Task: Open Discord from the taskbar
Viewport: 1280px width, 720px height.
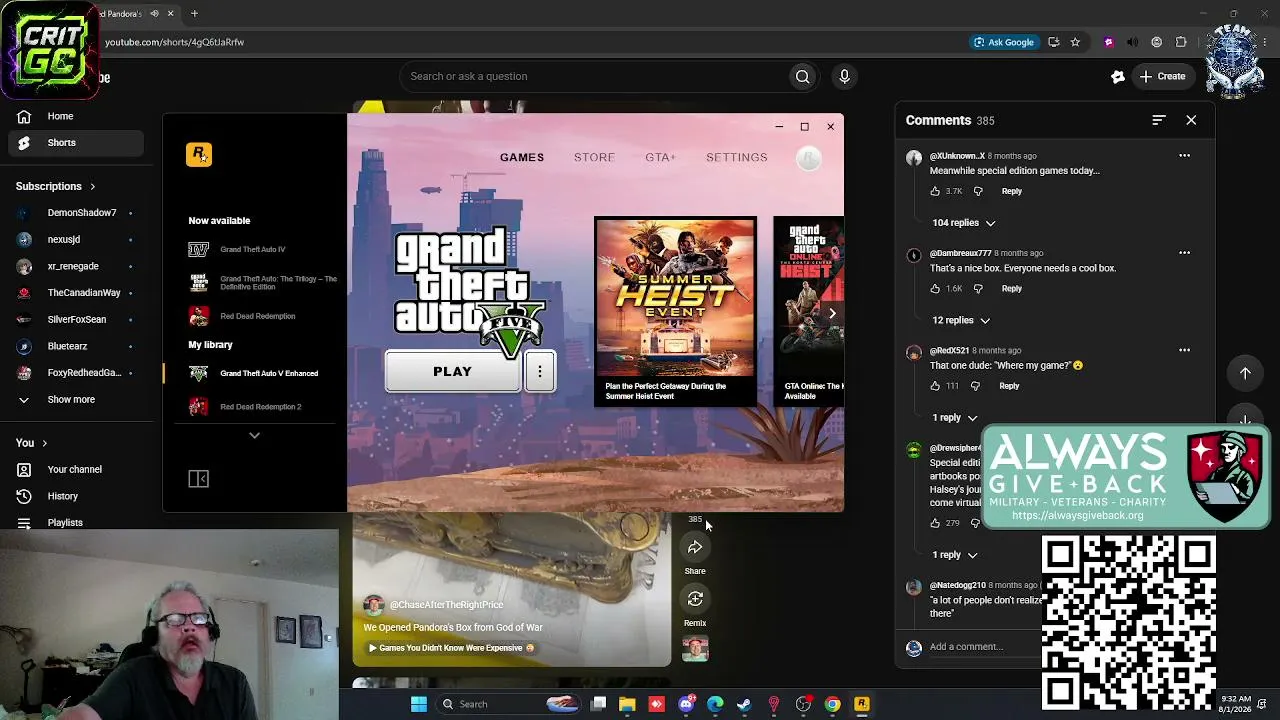Action: coord(686,704)
